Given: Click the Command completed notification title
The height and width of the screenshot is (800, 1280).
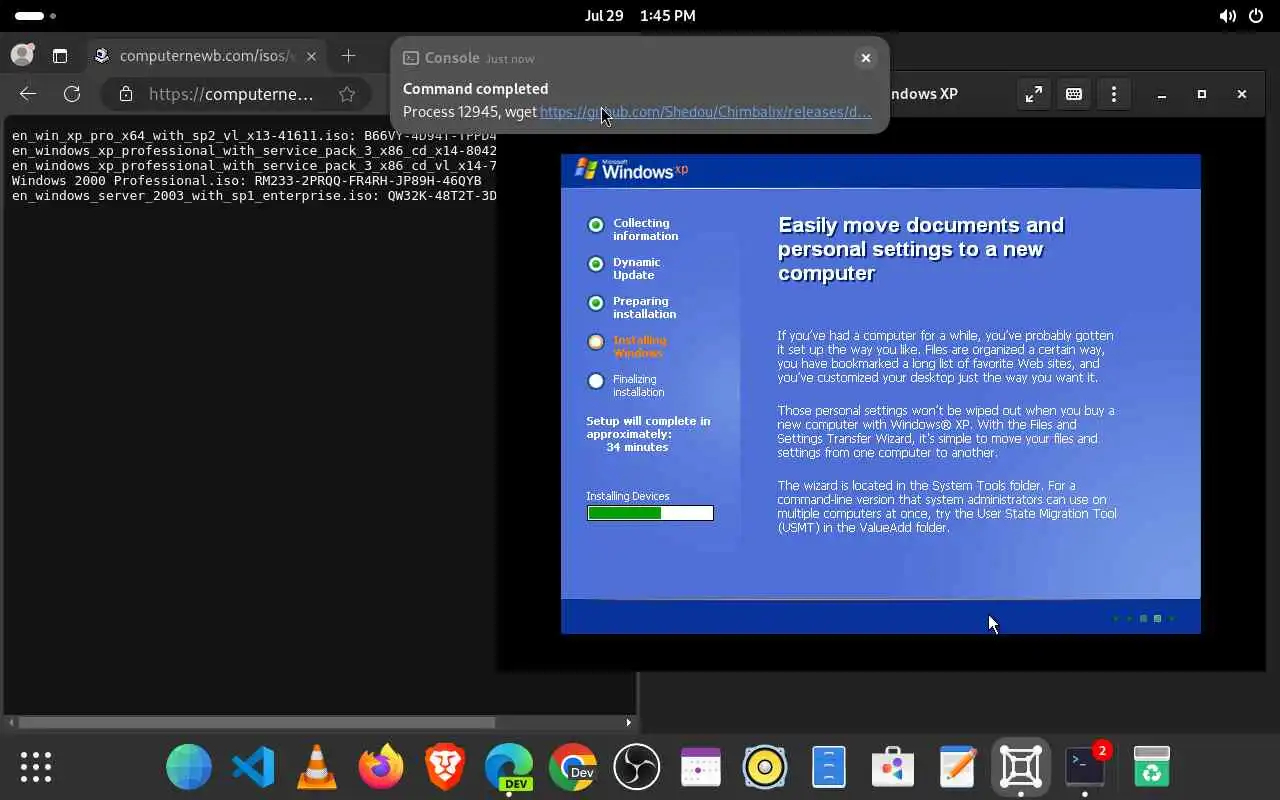Looking at the screenshot, I should 475,89.
